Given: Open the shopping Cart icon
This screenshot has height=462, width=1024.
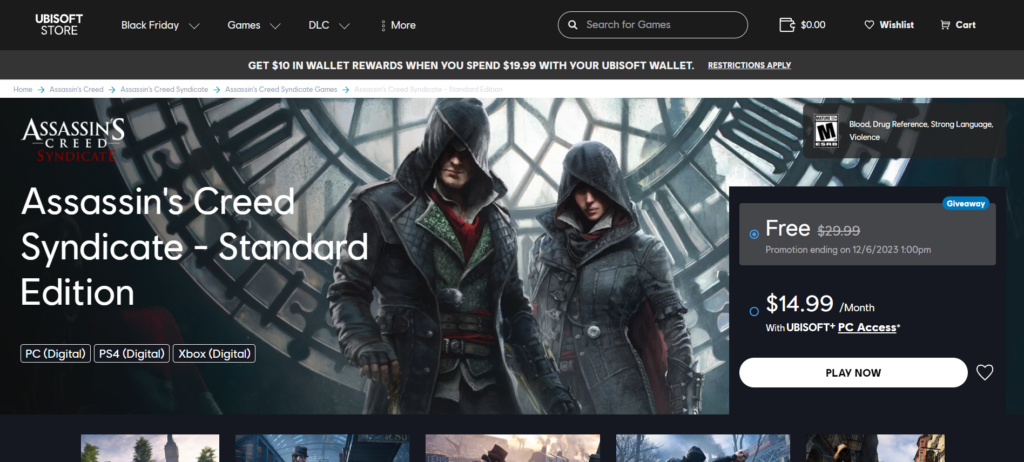Looking at the screenshot, I should click(945, 25).
